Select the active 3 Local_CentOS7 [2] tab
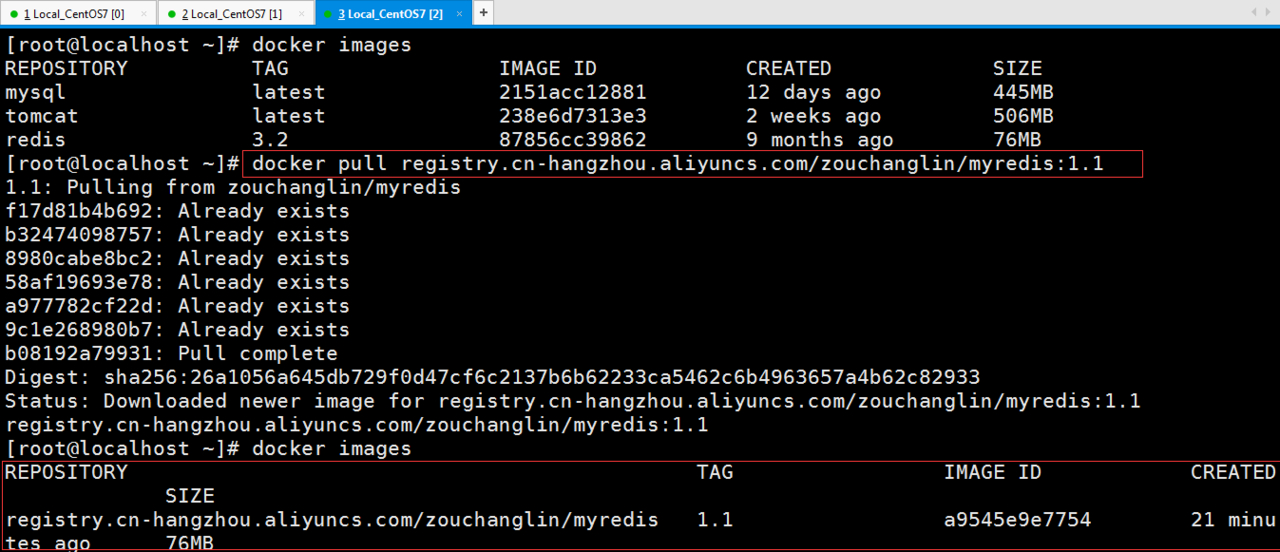Viewport: 1280px width, 552px height. click(x=390, y=13)
